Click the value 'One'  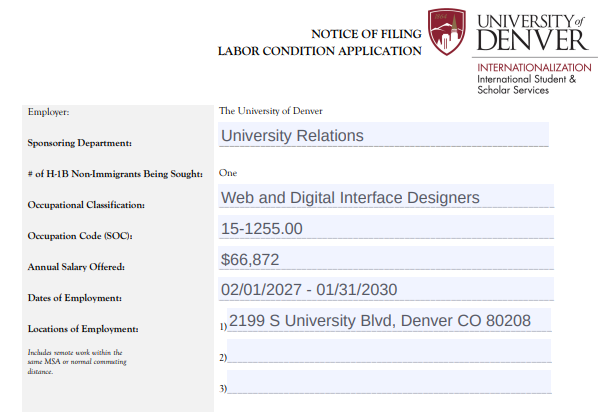click(228, 173)
